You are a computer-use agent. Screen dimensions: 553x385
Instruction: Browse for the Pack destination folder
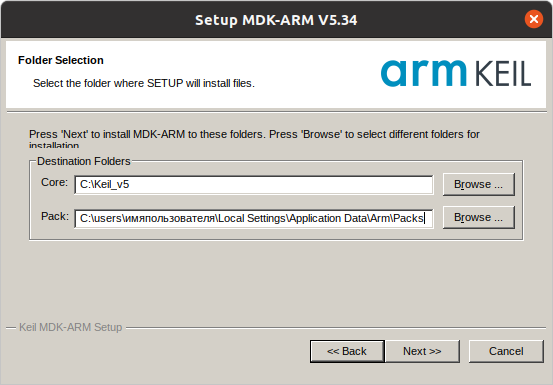[479, 218]
